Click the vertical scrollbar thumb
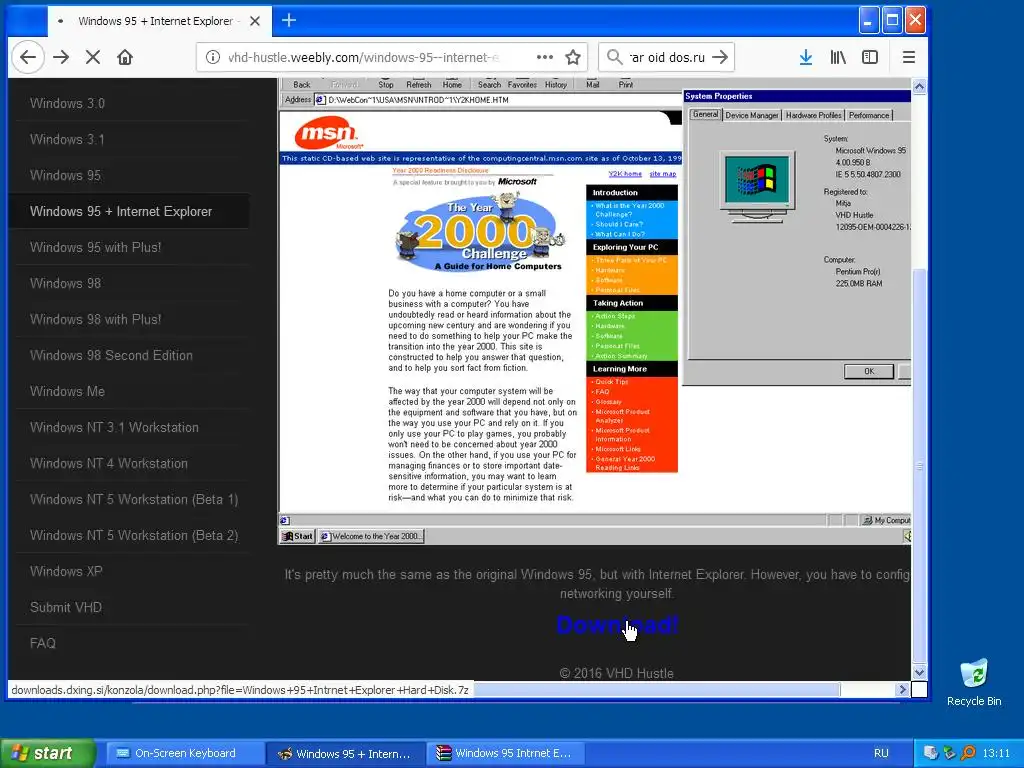Viewport: 1024px width, 768px height. coord(919,466)
